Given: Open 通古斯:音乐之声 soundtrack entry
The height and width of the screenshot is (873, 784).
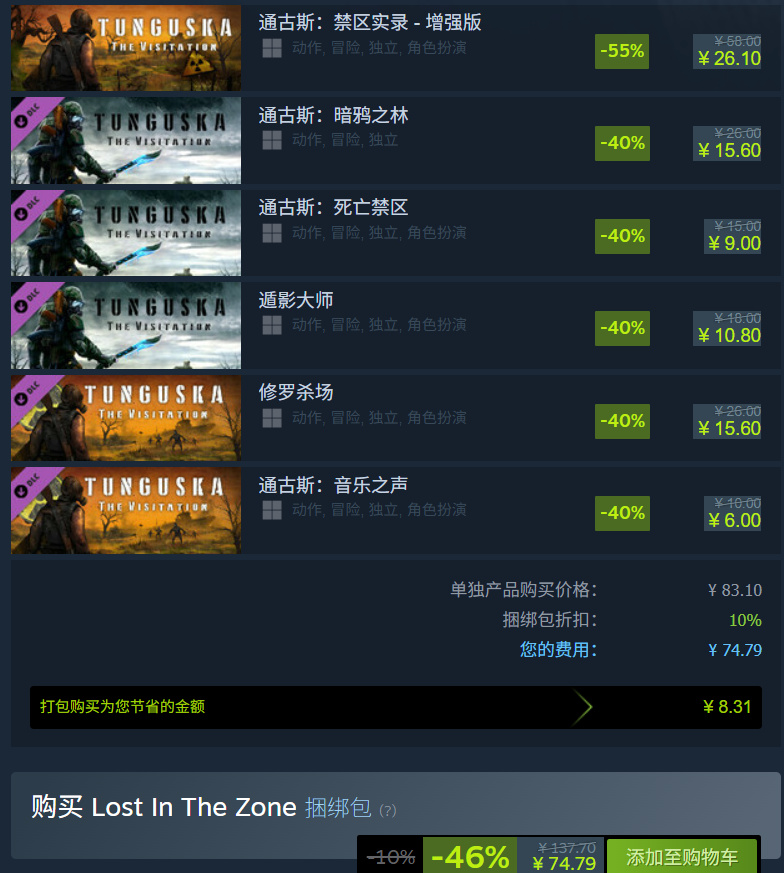Looking at the screenshot, I should 333,485.
